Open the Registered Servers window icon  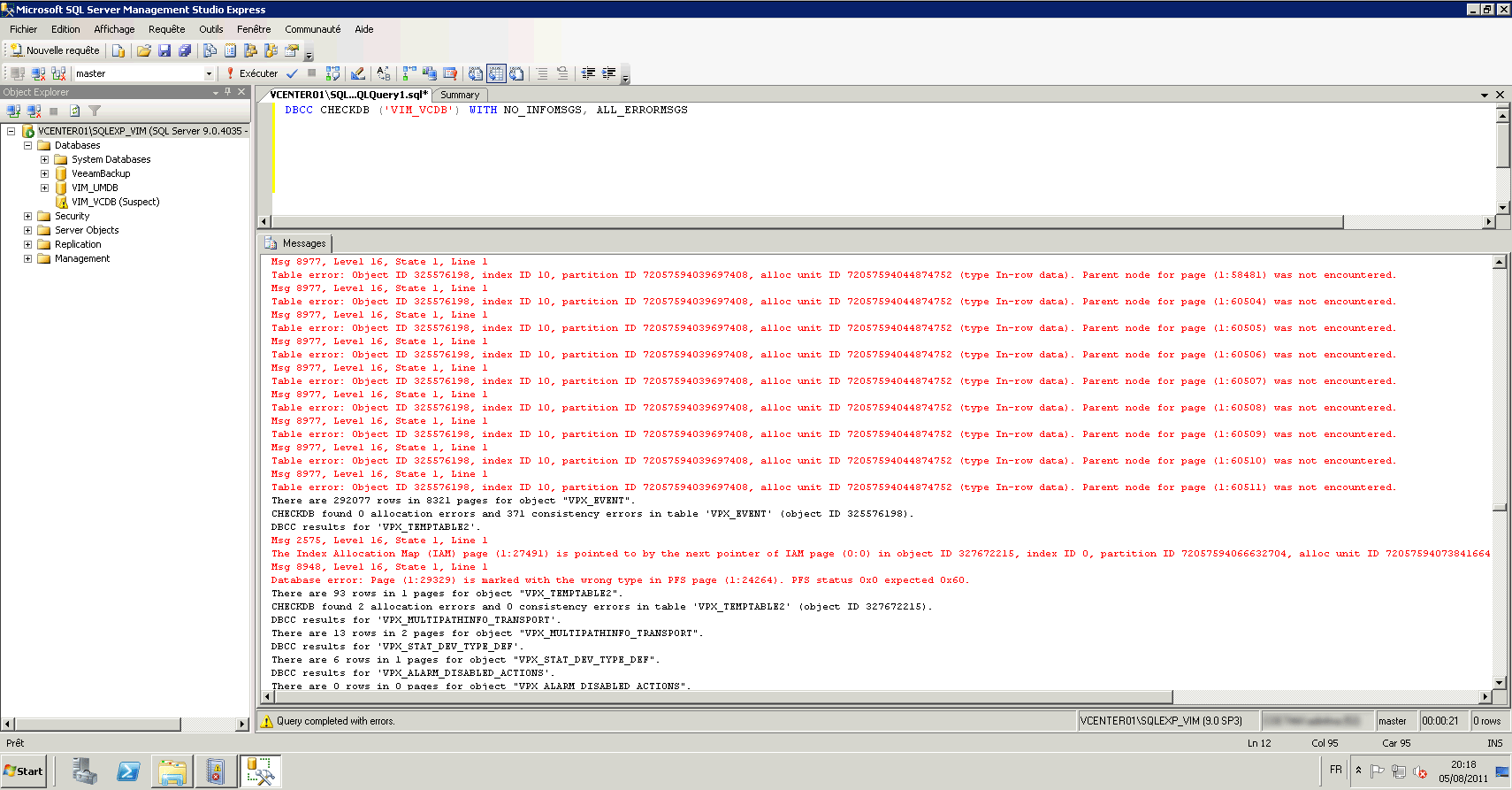tap(210, 50)
